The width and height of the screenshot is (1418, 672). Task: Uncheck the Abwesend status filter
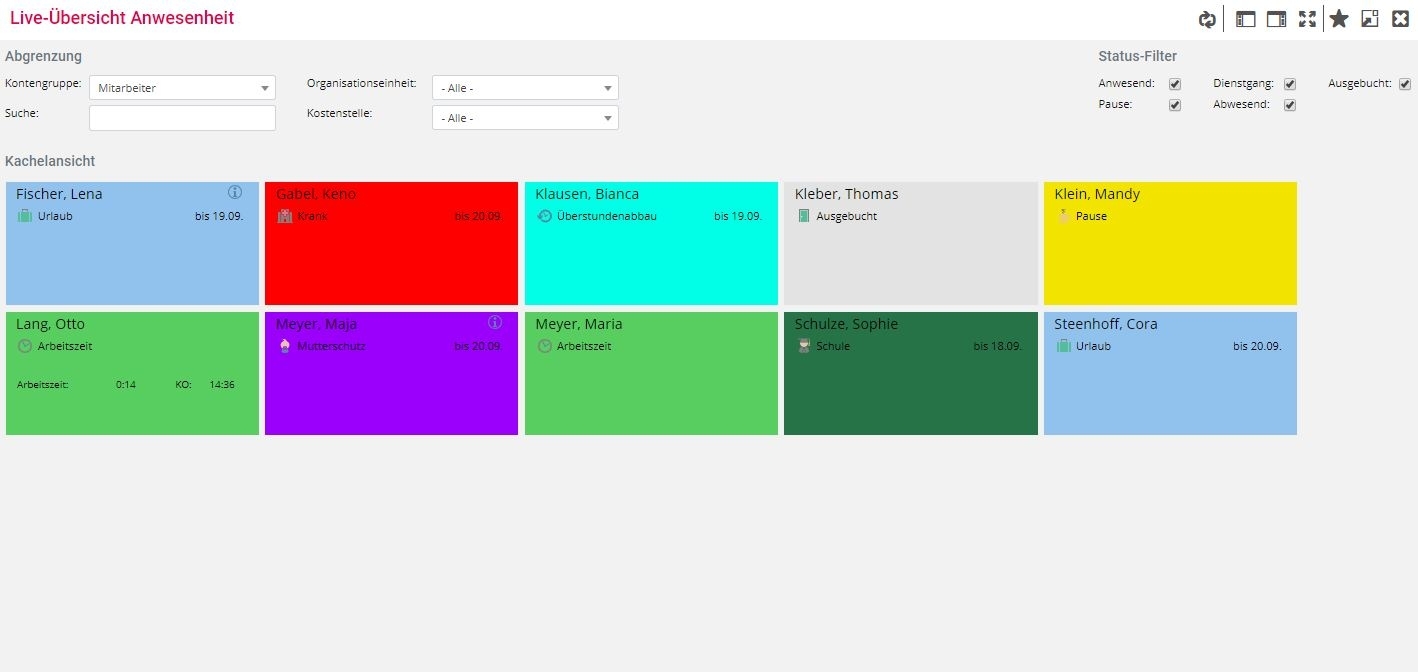(1290, 105)
